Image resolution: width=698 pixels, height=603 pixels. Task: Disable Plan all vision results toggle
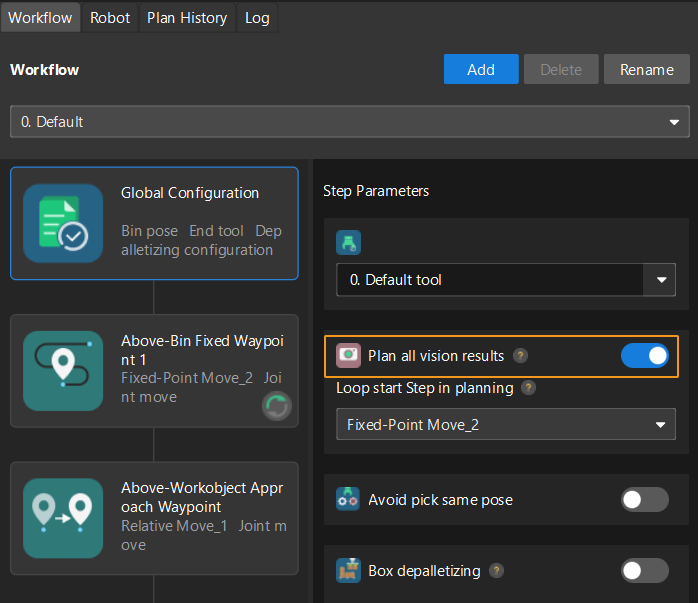(x=644, y=356)
